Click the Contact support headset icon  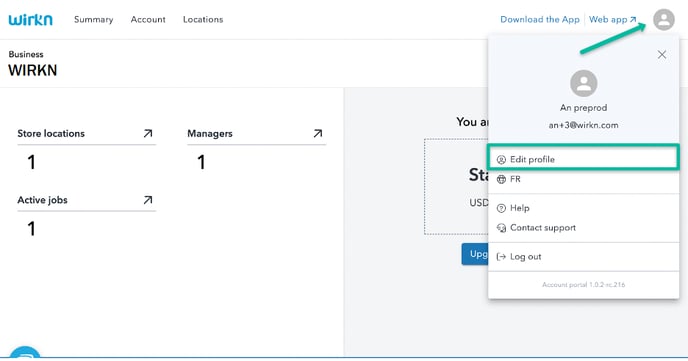501,228
